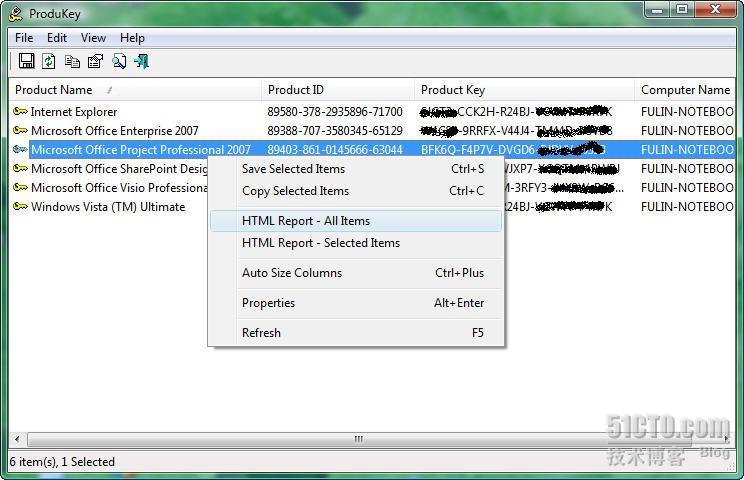This screenshot has width=744, height=480.
Task: Sort by Computer Name column header
Action: 685,90
